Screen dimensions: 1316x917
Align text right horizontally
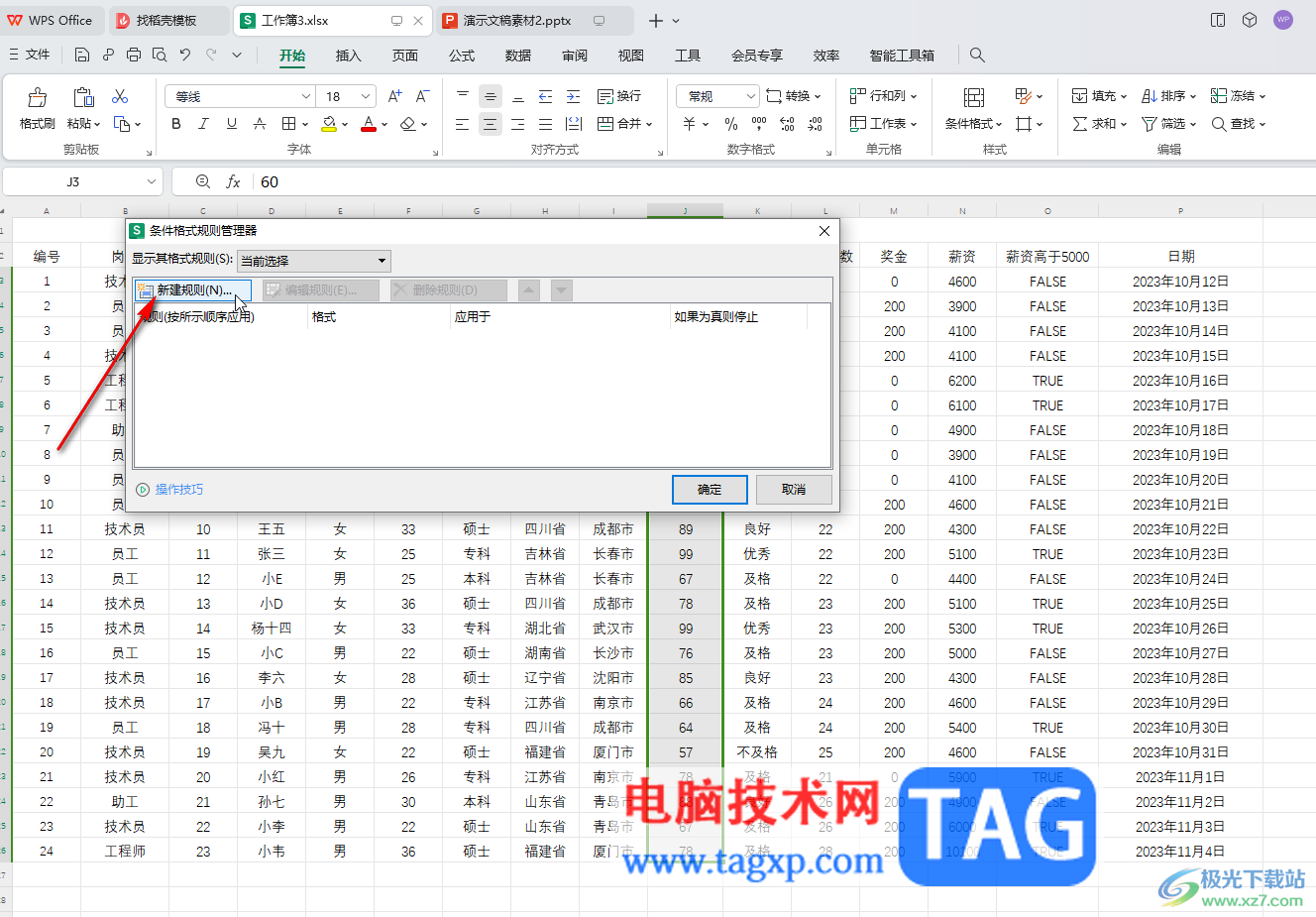(518, 124)
